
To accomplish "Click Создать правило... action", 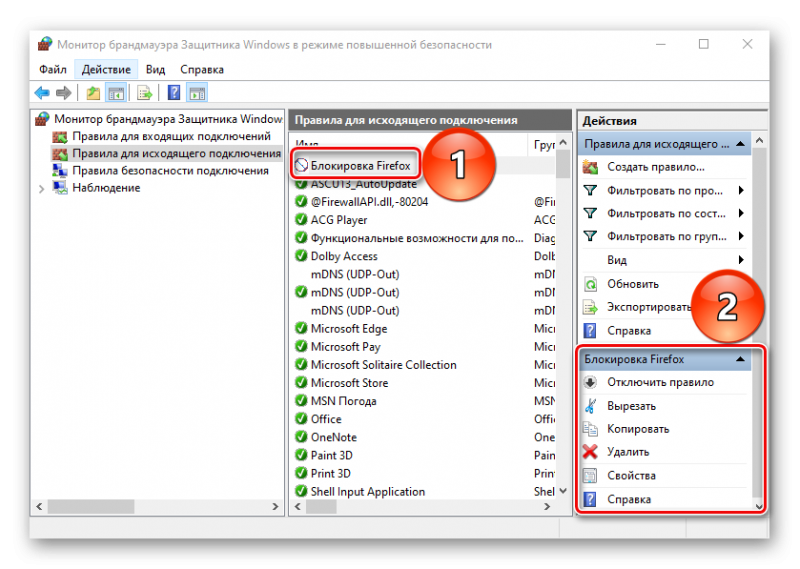I will (x=656, y=167).
